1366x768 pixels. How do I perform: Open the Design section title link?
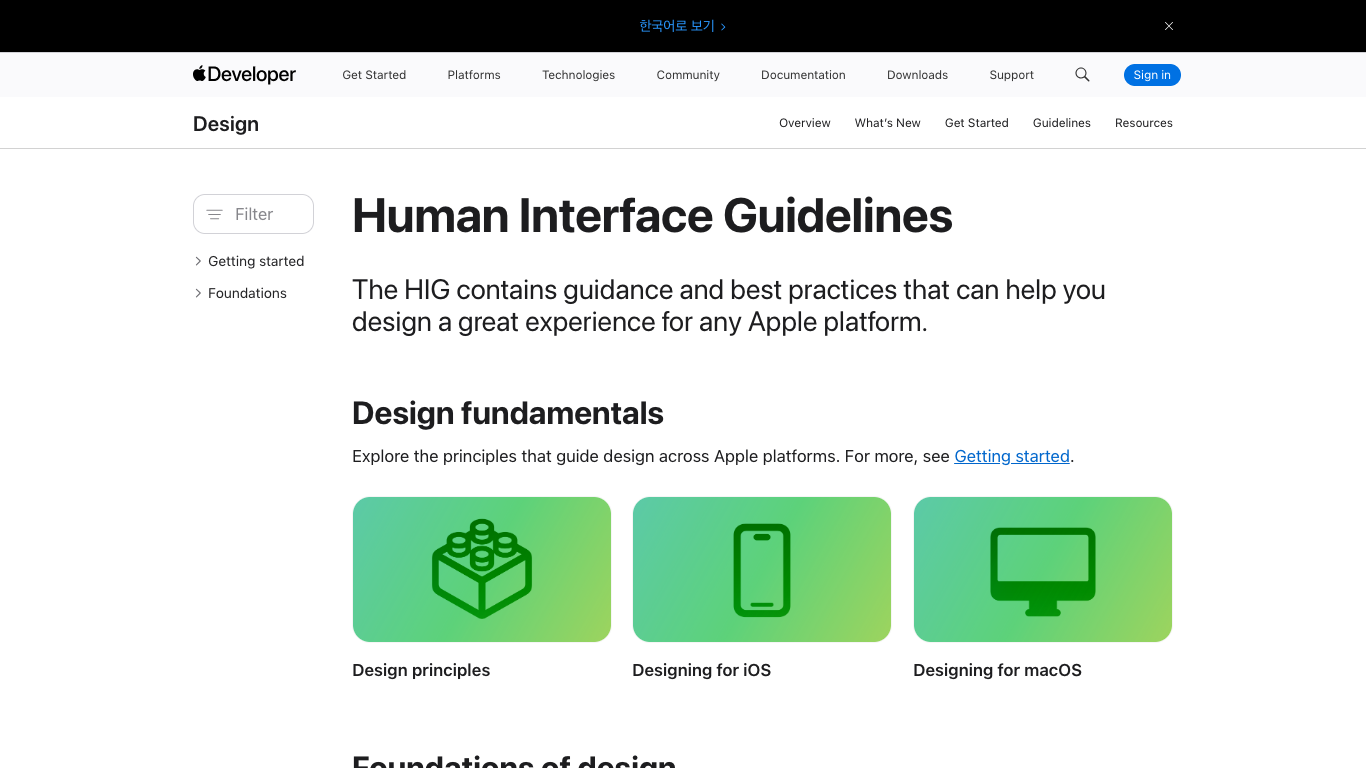(x=226, y=124)
